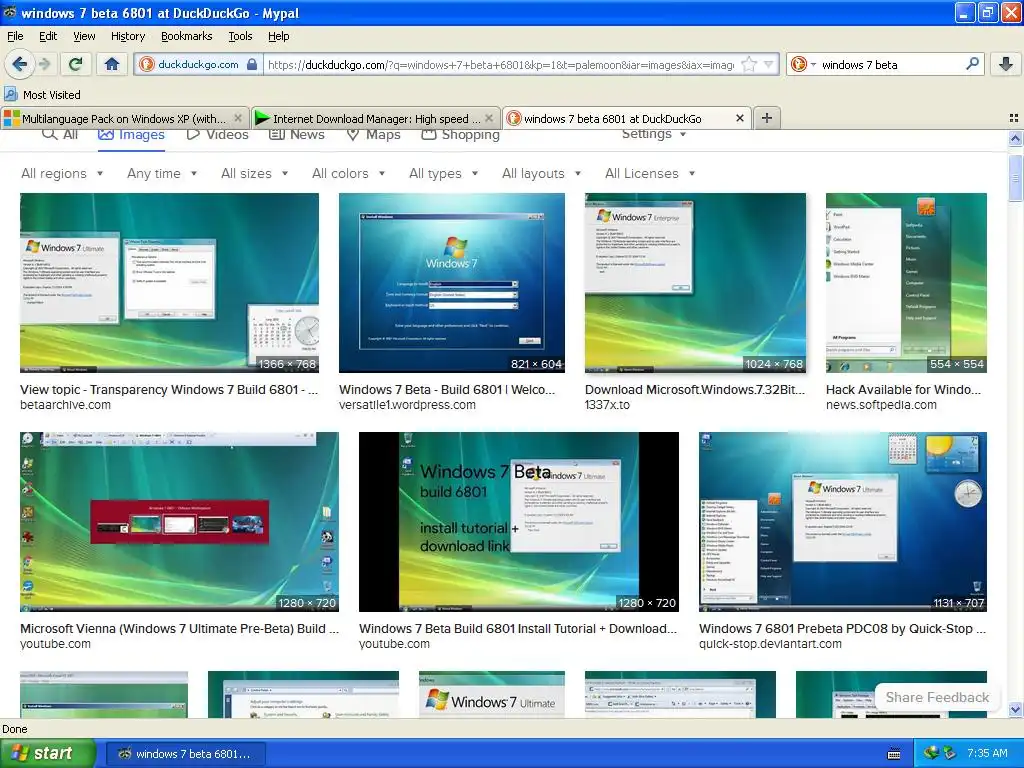
Task: Switch to the Shopping search tab
Action: coord(460,134)
